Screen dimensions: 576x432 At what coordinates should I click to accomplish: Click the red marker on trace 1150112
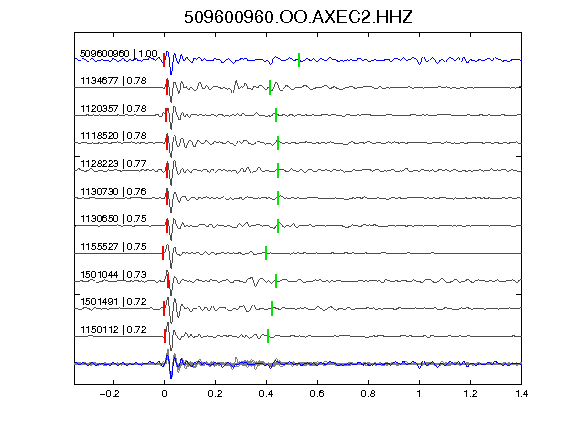(165, 336)
